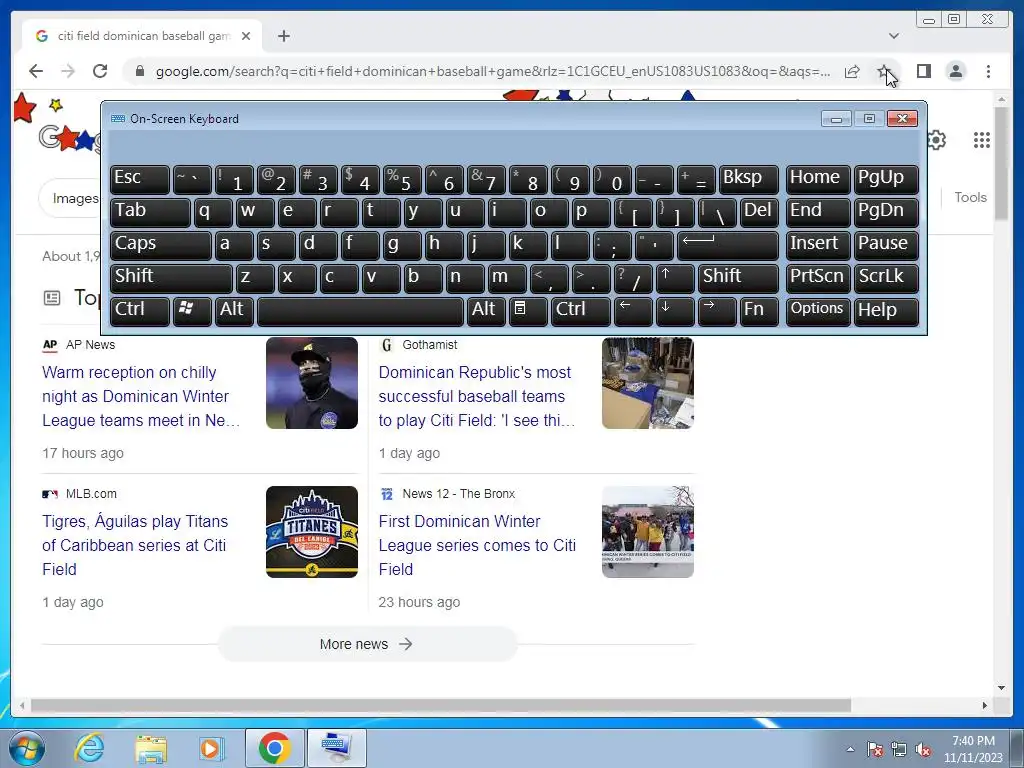Image resolution: width=1024 pixels, height=768 pixels.
Task: Open Chrome side panel icon
Action: pos(923,71)
